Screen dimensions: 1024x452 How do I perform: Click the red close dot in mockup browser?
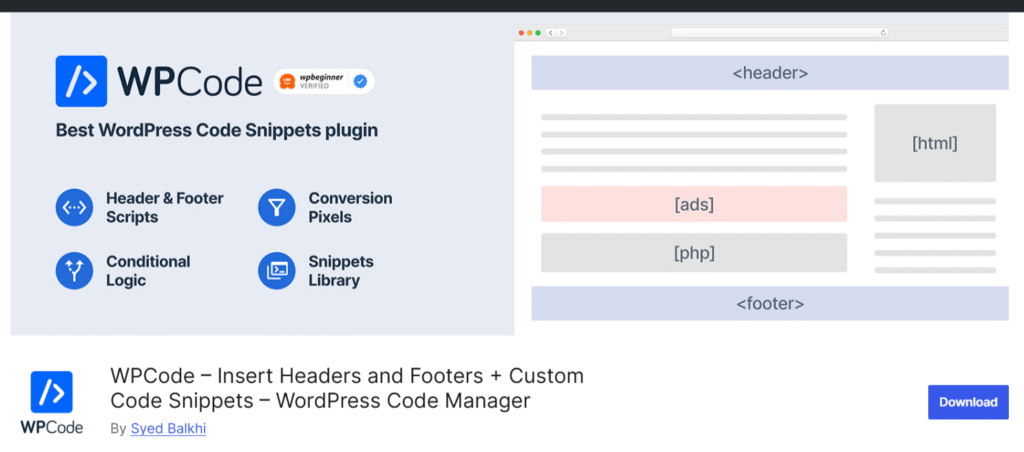[521, 33]
